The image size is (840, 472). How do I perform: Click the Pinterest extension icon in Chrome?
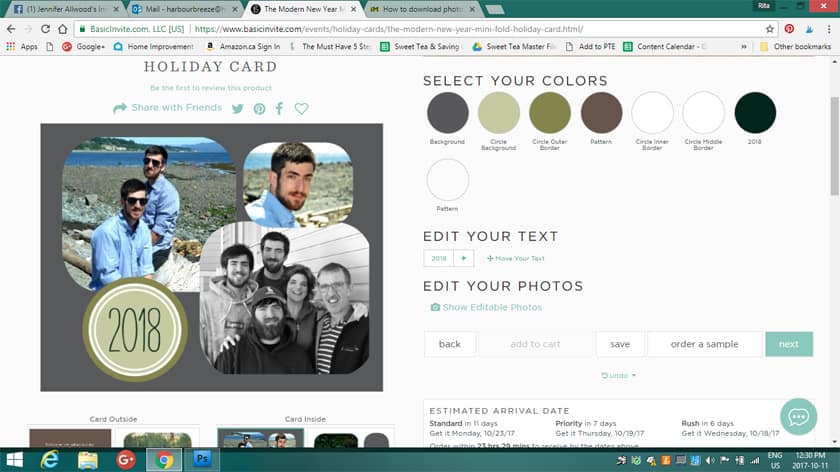pos(789,29)
